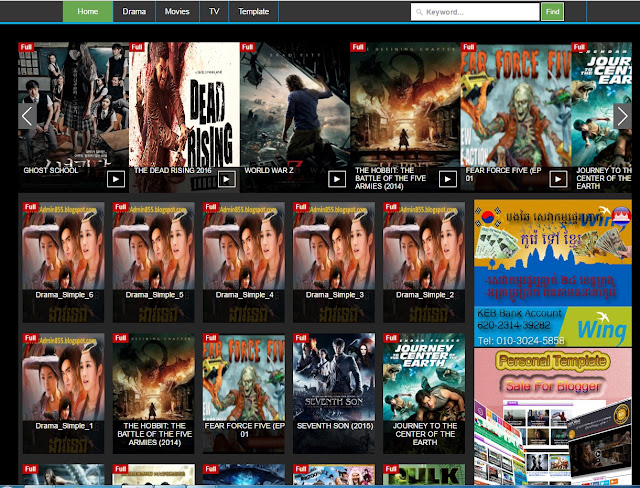
Task: Open Seventh Son (2015) poster
Action: click(334, 393)
